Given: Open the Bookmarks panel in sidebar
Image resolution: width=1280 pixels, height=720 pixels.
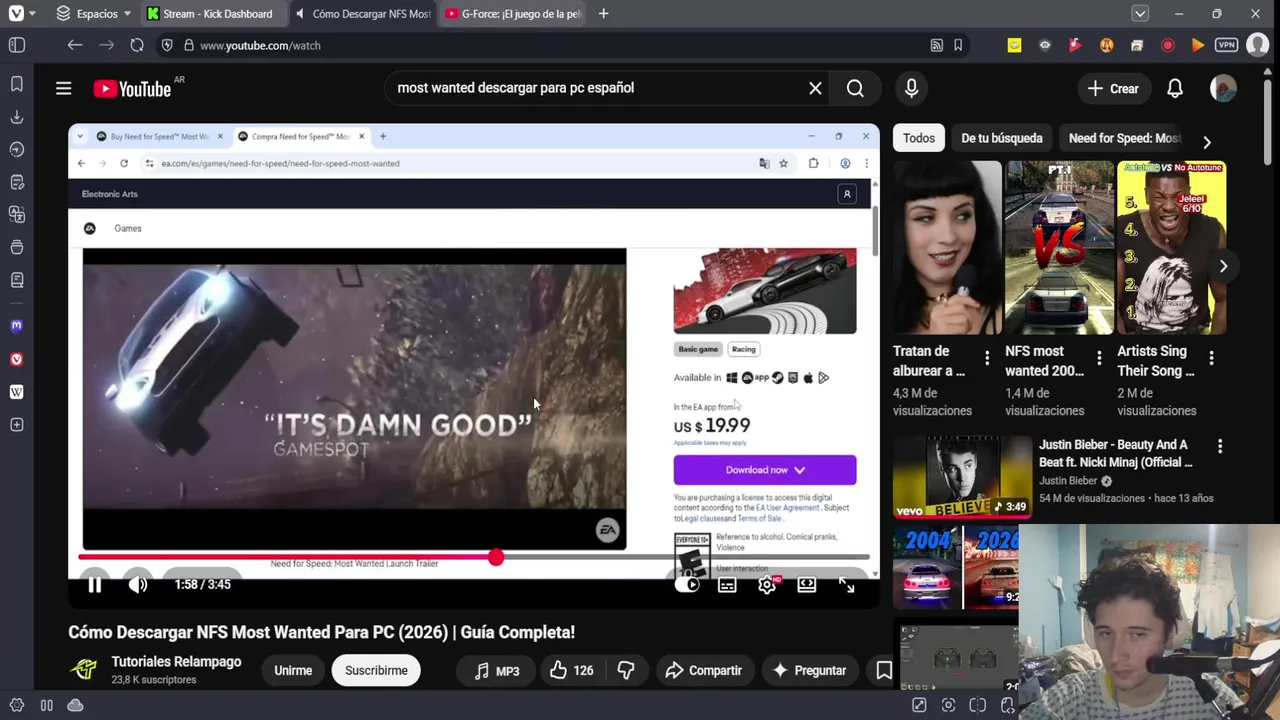Looking at the screenshot, I should (x=17, y=84).
